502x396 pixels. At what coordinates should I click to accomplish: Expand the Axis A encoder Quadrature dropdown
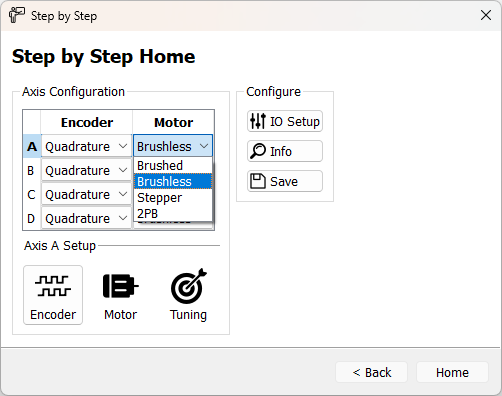pos(86,146)
